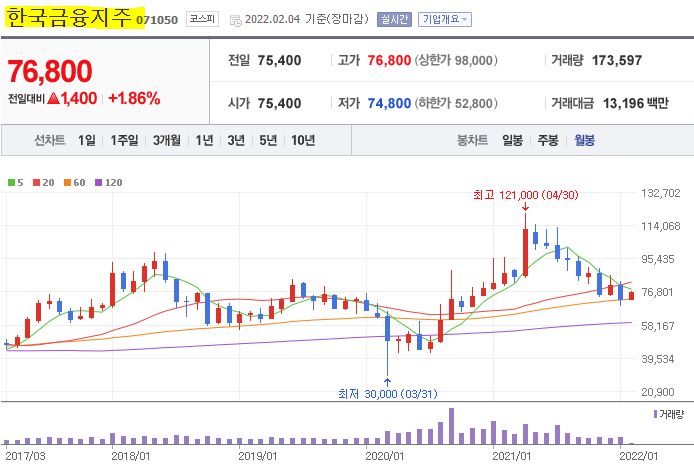The width and height of the screenshot is (694, 469).
Task: Click the 전일 value 75,400
Action: [279, 61]
